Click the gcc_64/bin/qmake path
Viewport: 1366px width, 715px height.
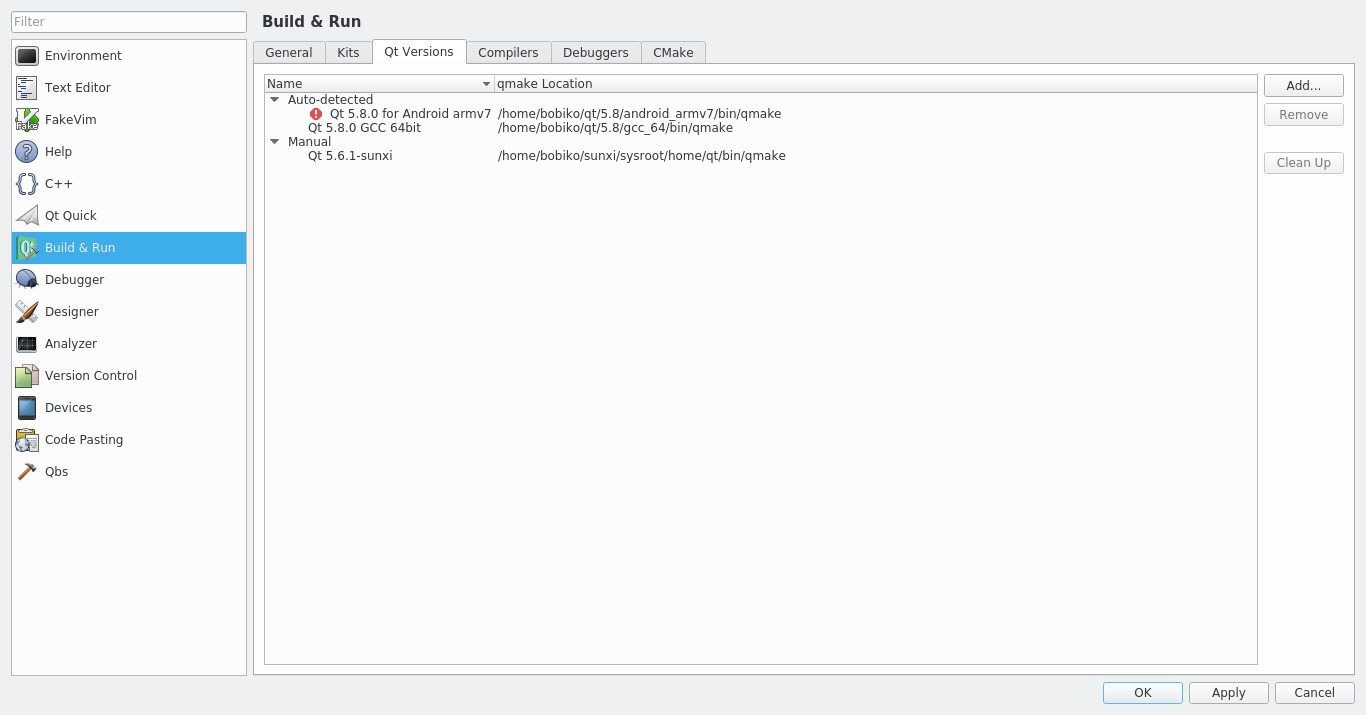[615, 128]
